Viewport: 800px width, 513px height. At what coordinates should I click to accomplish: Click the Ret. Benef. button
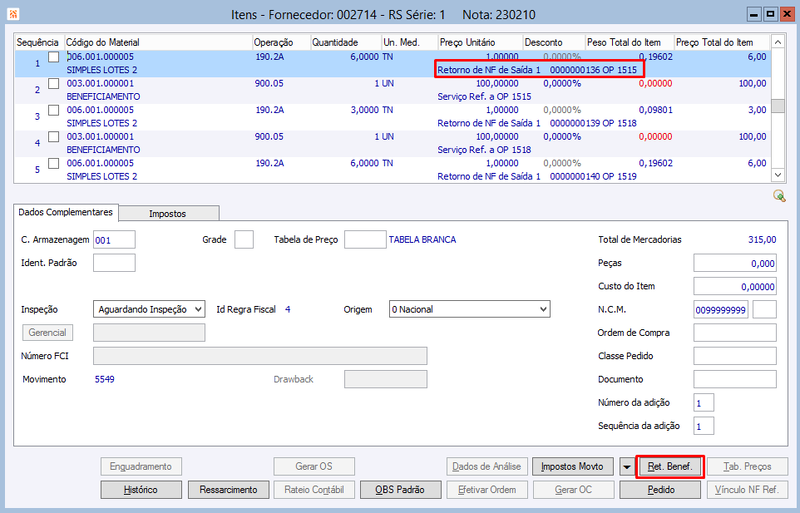click(x=670, y=467)
